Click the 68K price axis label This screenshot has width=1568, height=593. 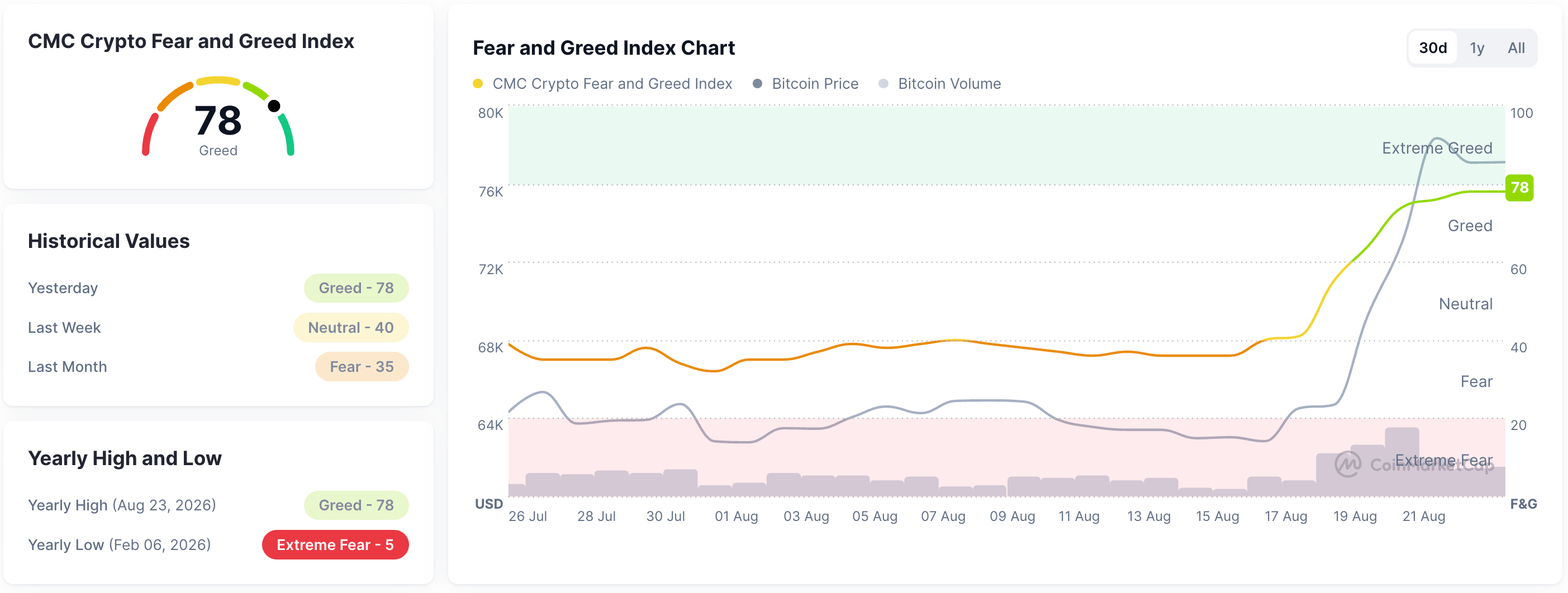pos(490,347)
